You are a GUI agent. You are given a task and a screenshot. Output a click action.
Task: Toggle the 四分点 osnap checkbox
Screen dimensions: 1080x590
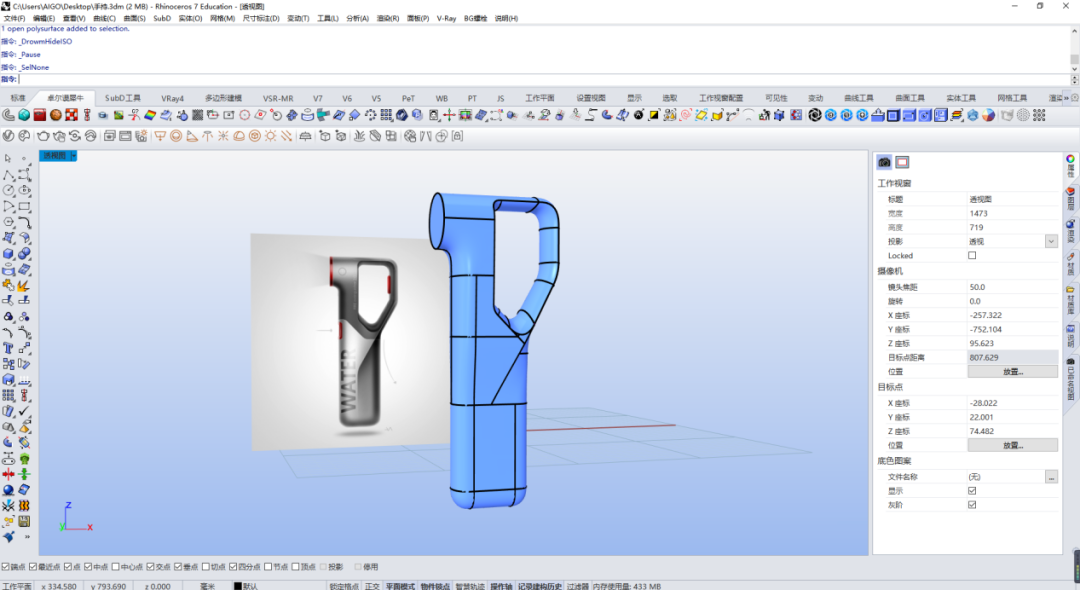point(233,567)
